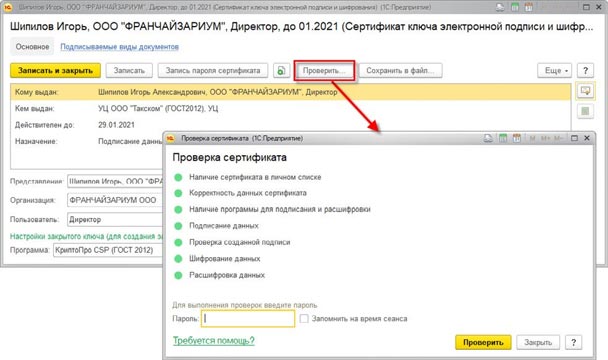Image resolution: width=608 pixels, height=360 pixels.
Task: Open Требуется помощь? link
Action: (x=214, y=341)
